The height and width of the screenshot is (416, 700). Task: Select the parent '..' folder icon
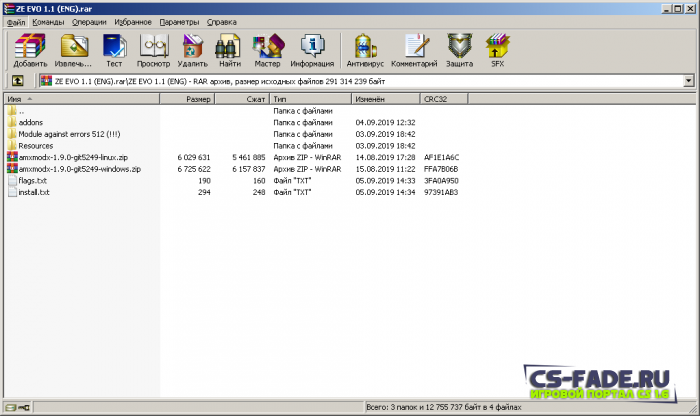pos(12,111)
